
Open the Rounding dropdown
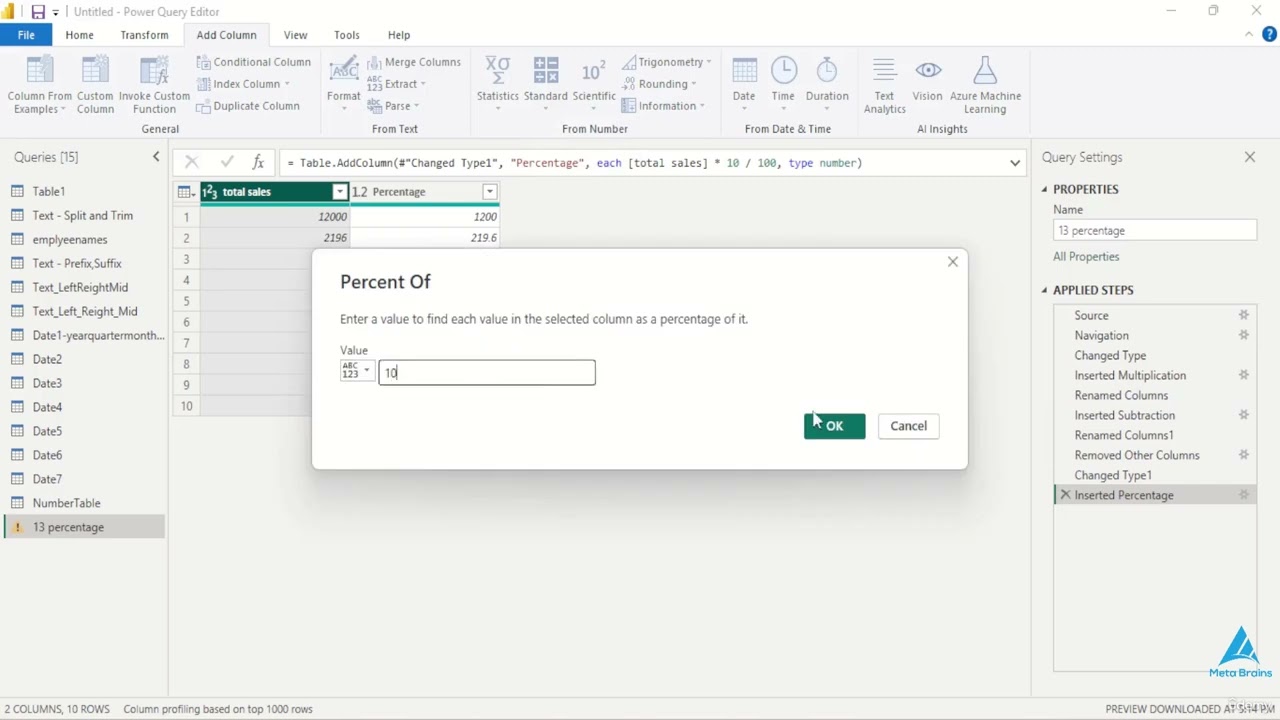pos(659,84)
